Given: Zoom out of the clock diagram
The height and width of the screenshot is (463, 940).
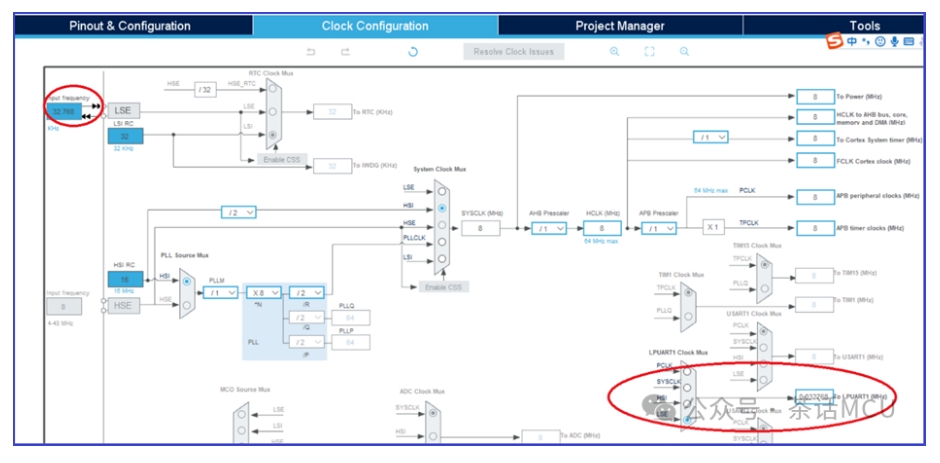Looking at the screenshot, I should [685, 51].
